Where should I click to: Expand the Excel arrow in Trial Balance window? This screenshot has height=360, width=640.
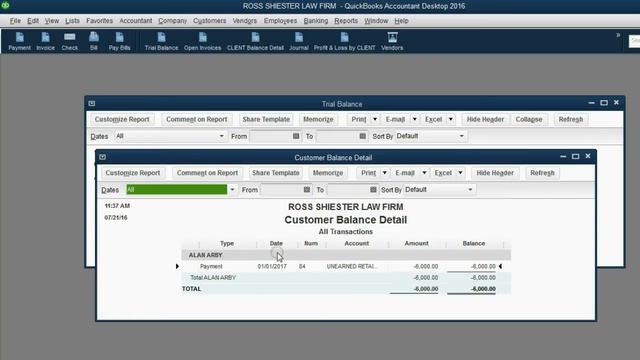pos(451,119)
